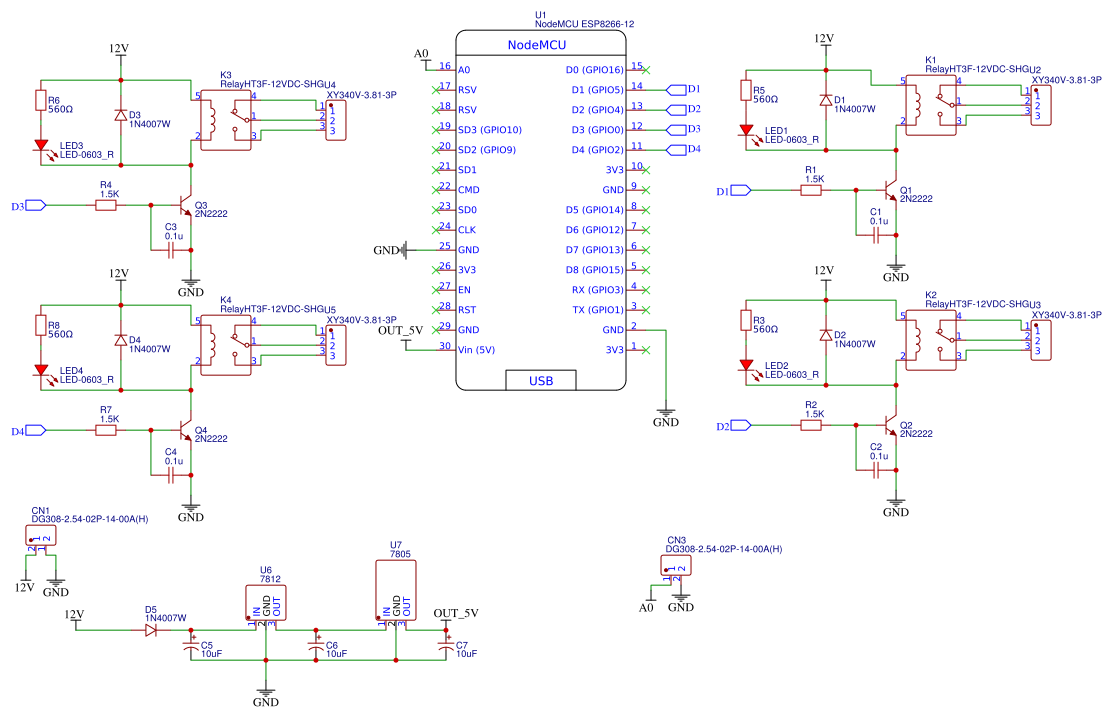Click the 12V label left of diode D5
1112x719 pixels.
(74, 614)
